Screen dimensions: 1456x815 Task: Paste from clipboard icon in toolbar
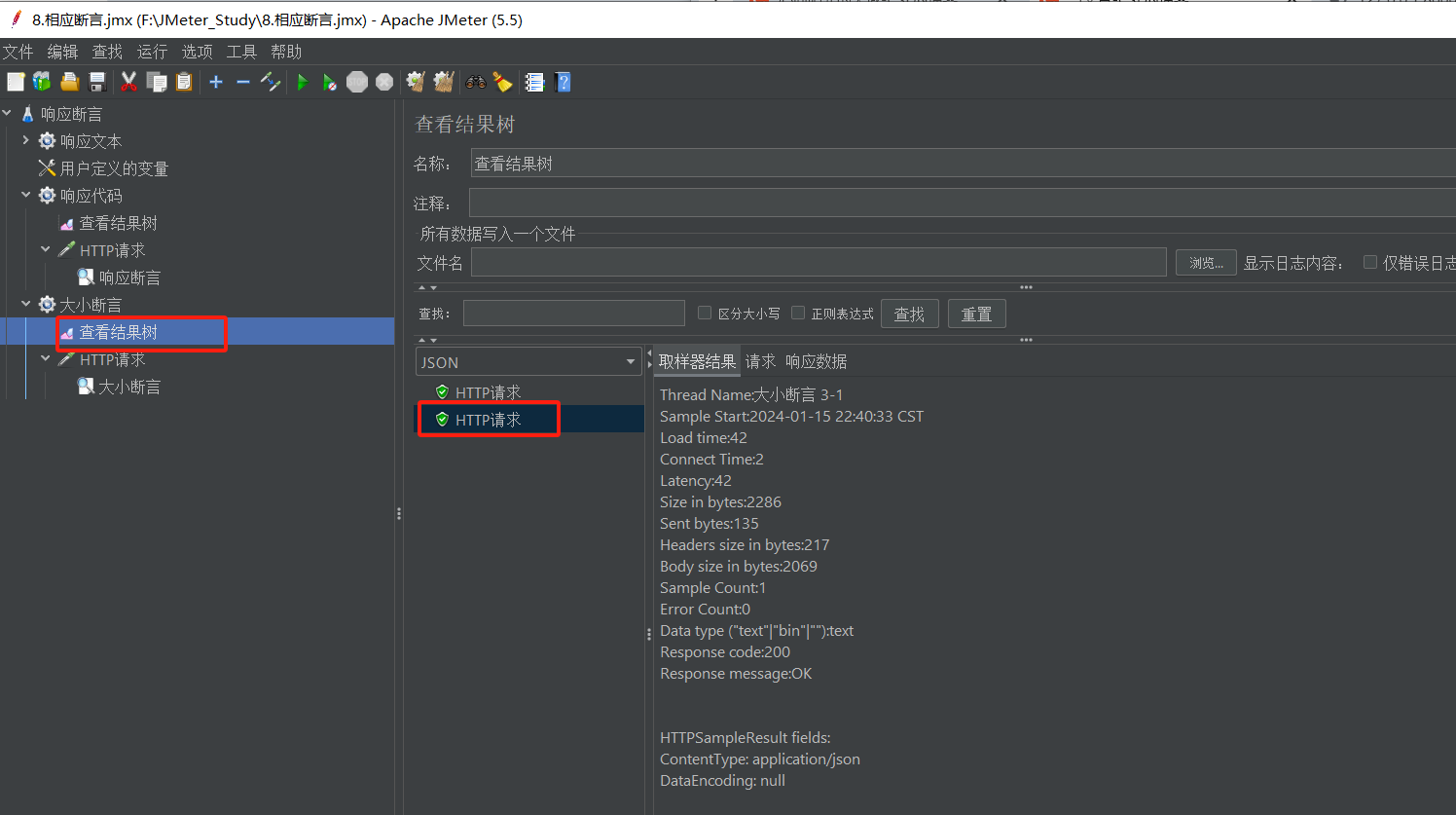click(184, 82)
